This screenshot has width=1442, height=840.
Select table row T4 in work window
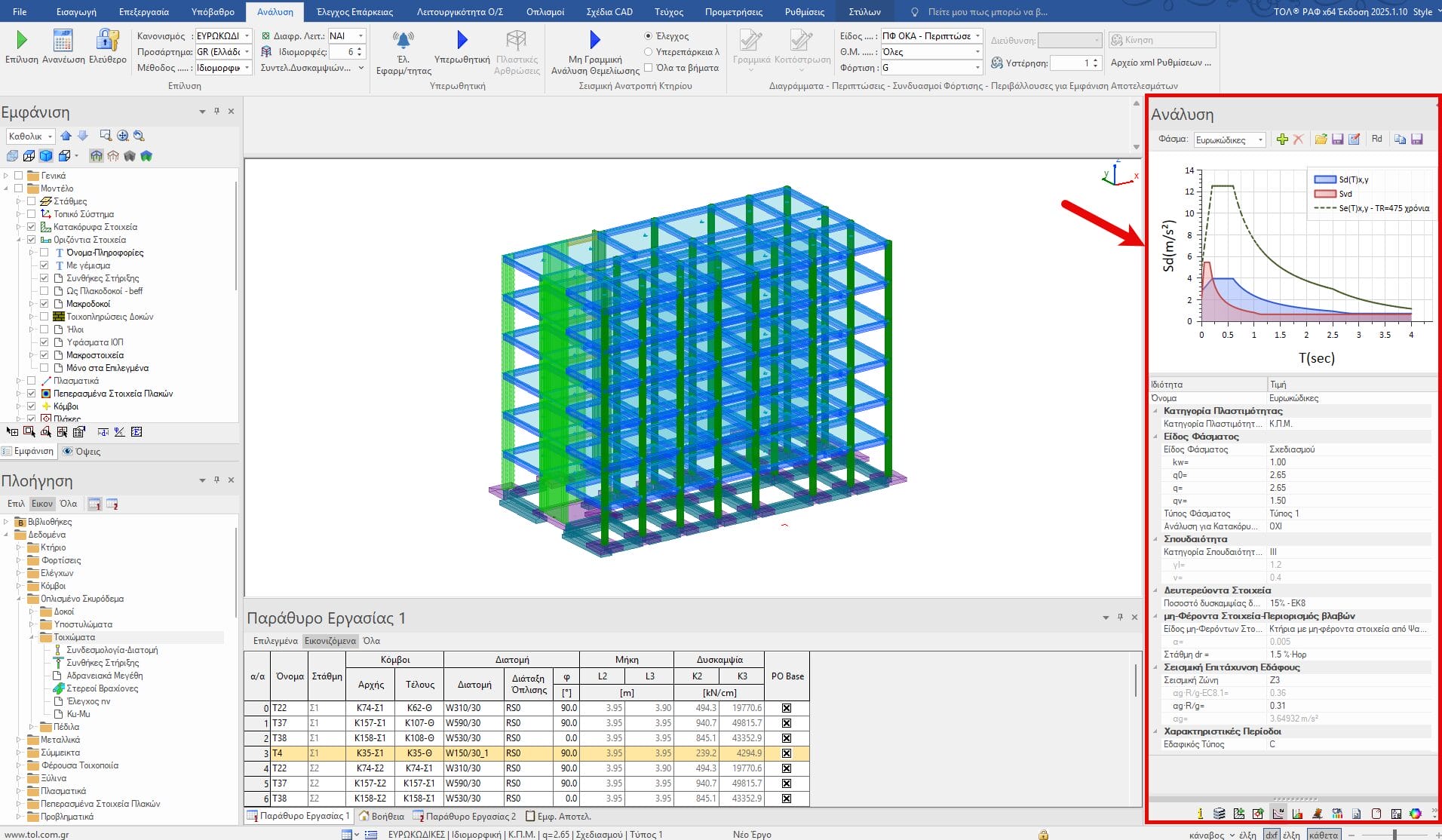click(x=277, y=753)
